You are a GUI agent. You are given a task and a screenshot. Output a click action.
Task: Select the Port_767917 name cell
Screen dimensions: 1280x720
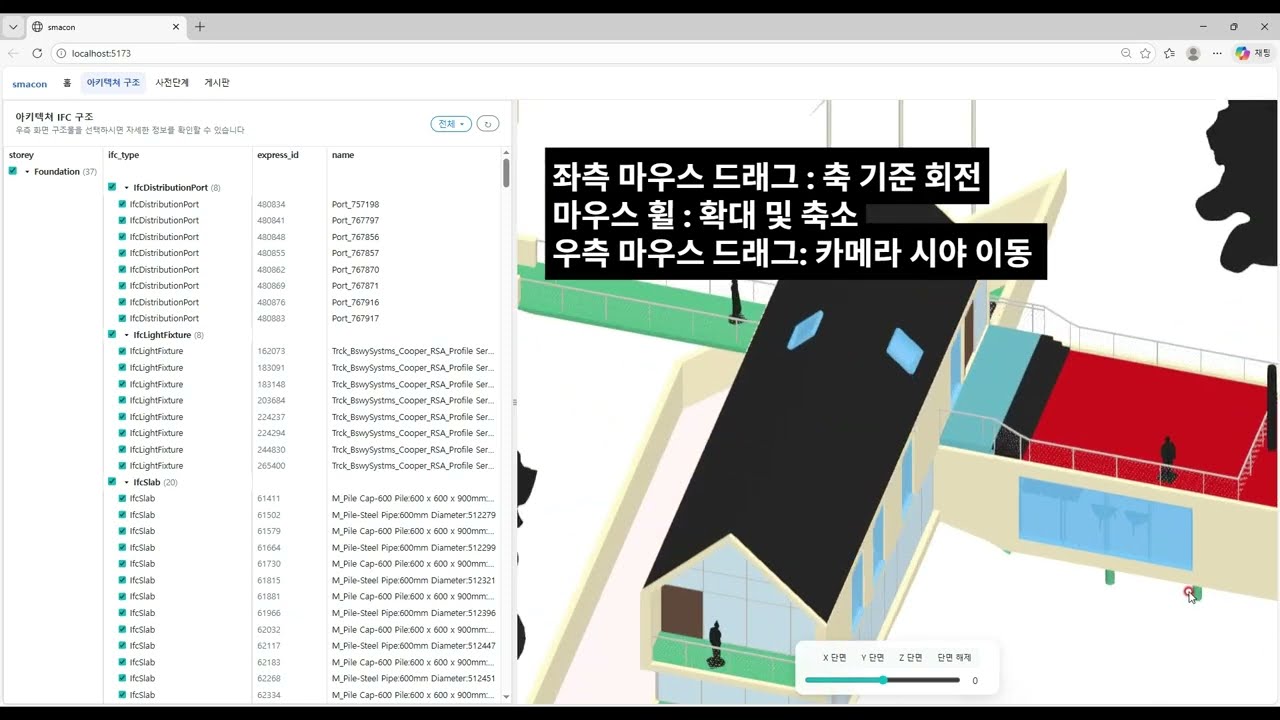point(355,318)
